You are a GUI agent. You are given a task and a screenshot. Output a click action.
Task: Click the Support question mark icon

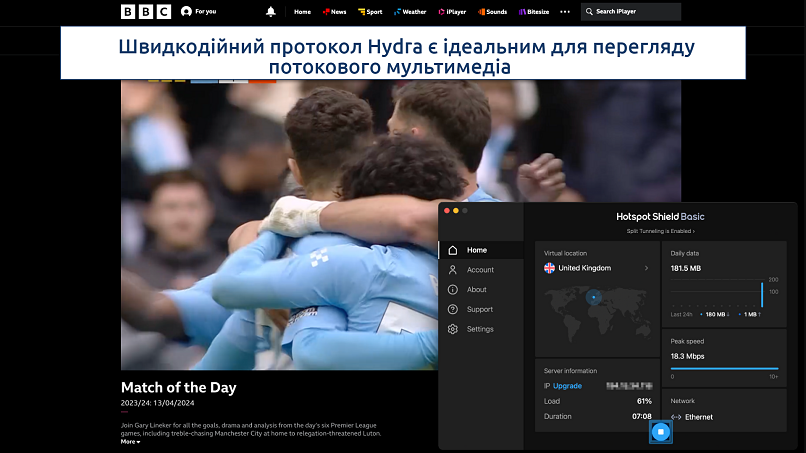(453, 309)
